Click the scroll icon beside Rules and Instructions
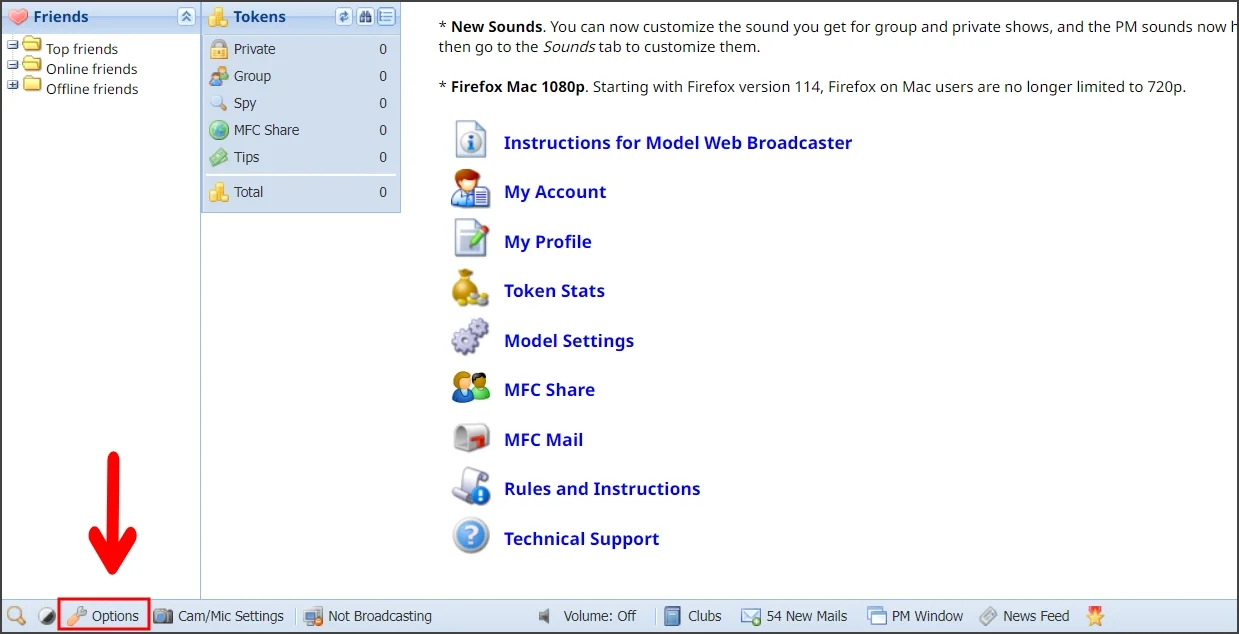This screenshot has height=634, width=1239. click(x=470, y=486)
